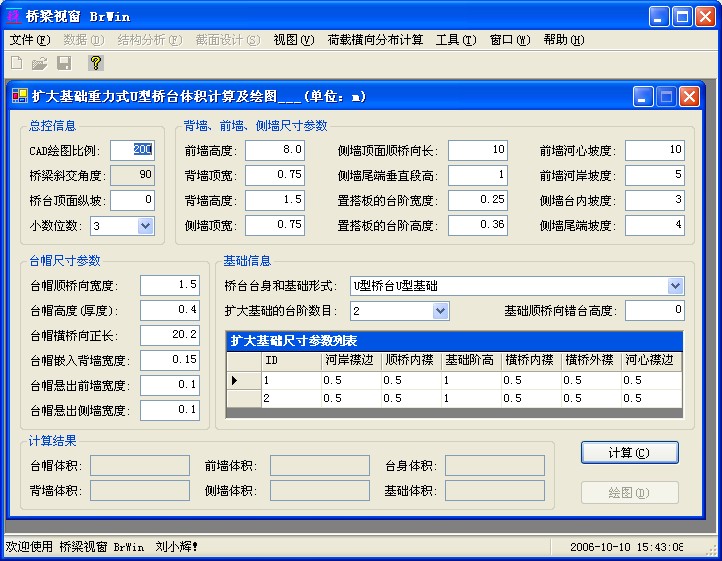Open the 小数位数 dropdown
This screenshot has width=722, height=561.
pyautogui.click(x=145, y=226)
